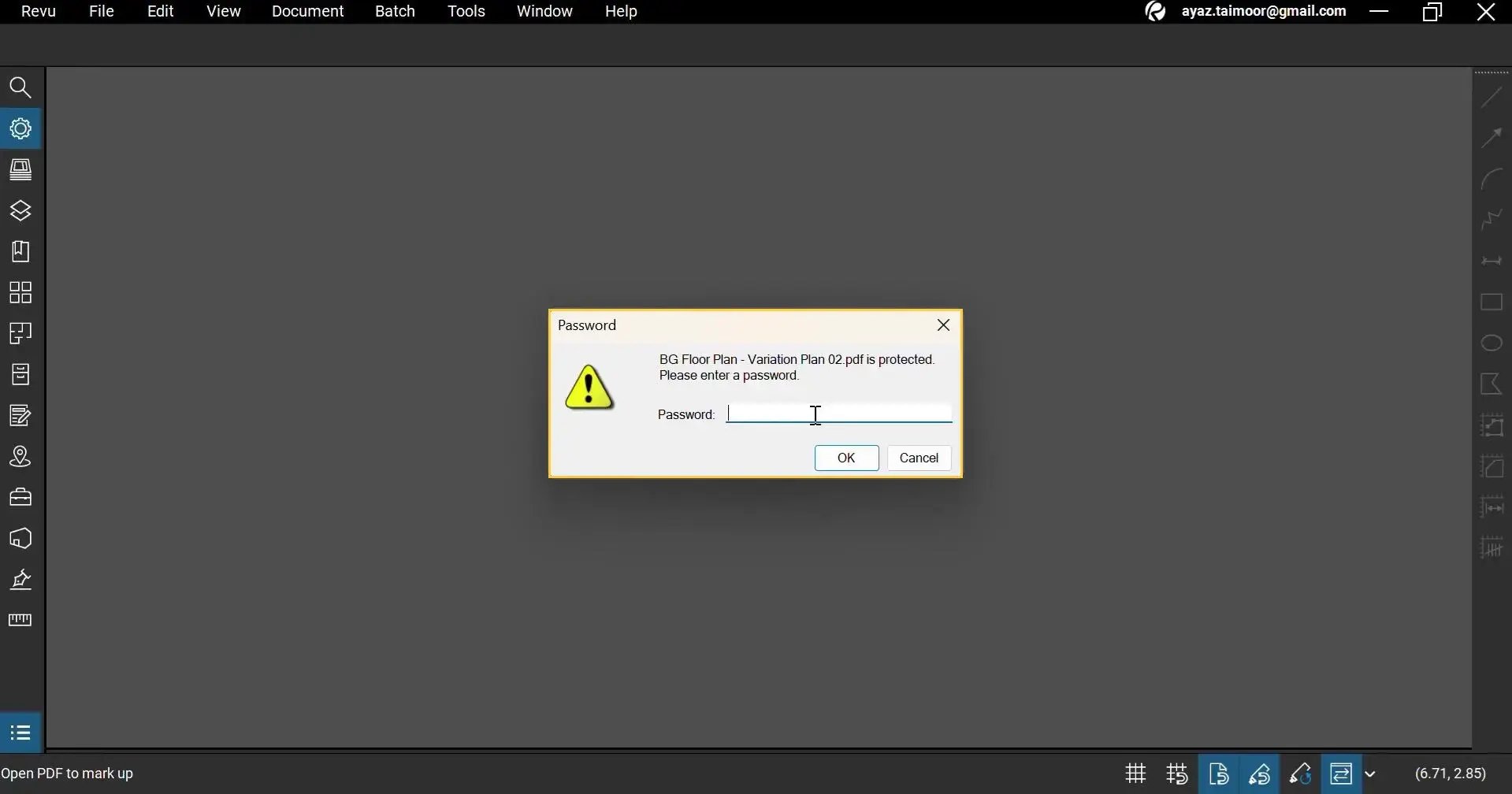1512x794 pixels.
Task: Toggle the Markups list icon at sidebar bottom
Action: pyautogui.click(x=20, y=733)
